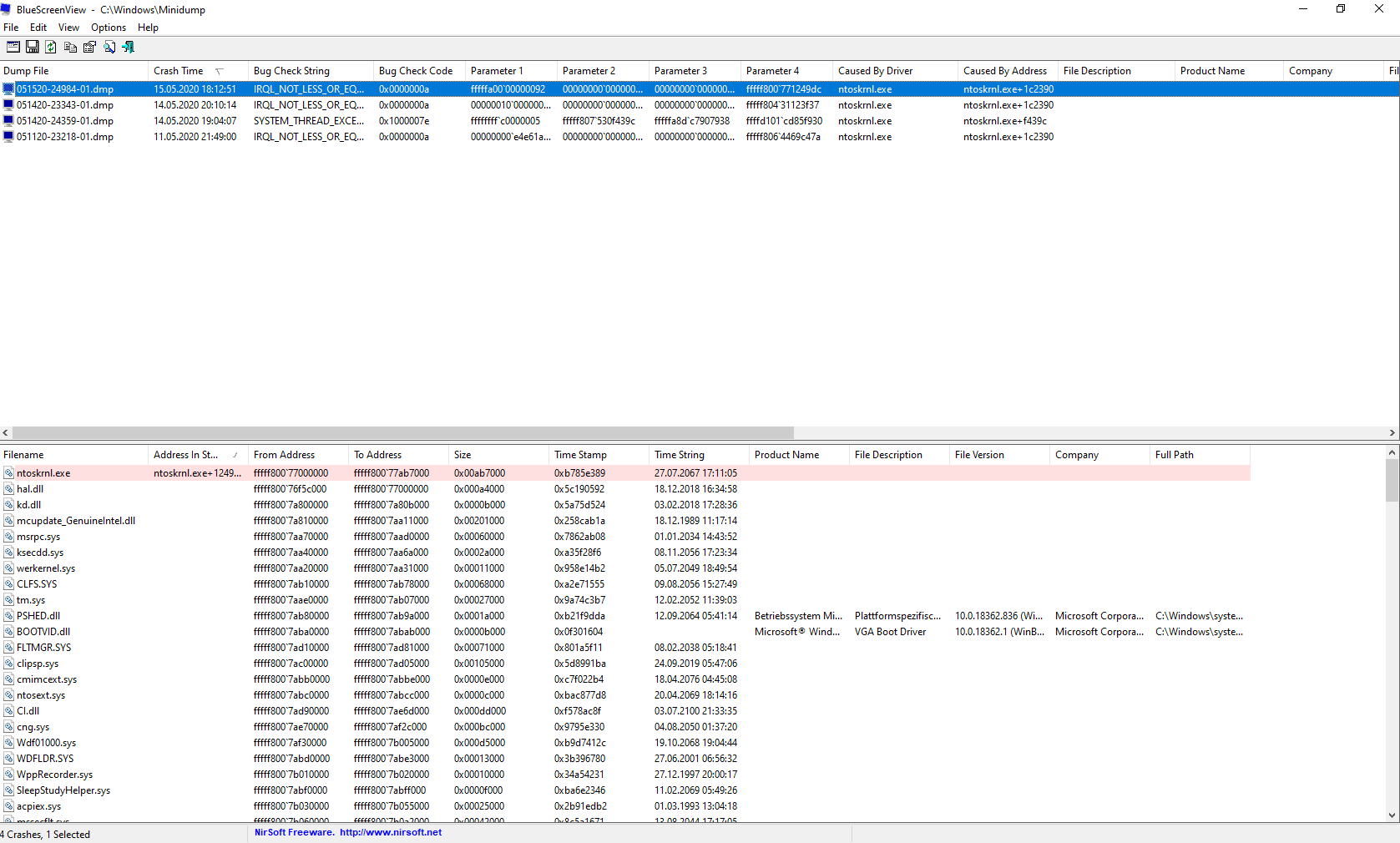The width and height of the screenshot is (1400, 843).
Task: Sort modules by the To Address header
Action: (399, 455)
